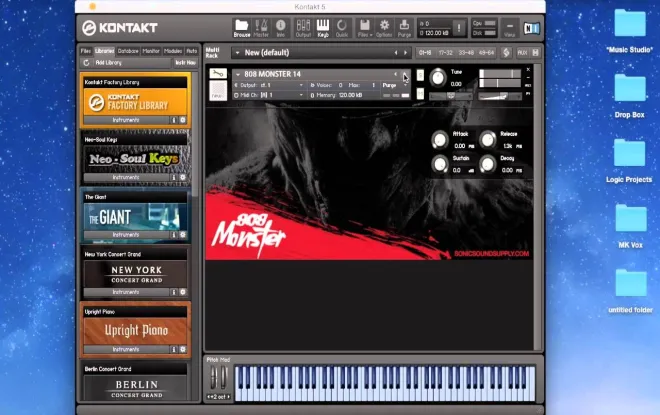Open Instruments of Neo-Soul Keys
The height and width of the screenshot is (415, 660).
[126, 177]
